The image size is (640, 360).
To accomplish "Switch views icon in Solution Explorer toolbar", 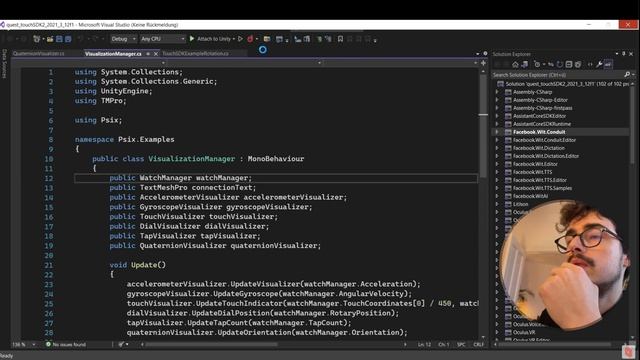I will click(524, 64).
